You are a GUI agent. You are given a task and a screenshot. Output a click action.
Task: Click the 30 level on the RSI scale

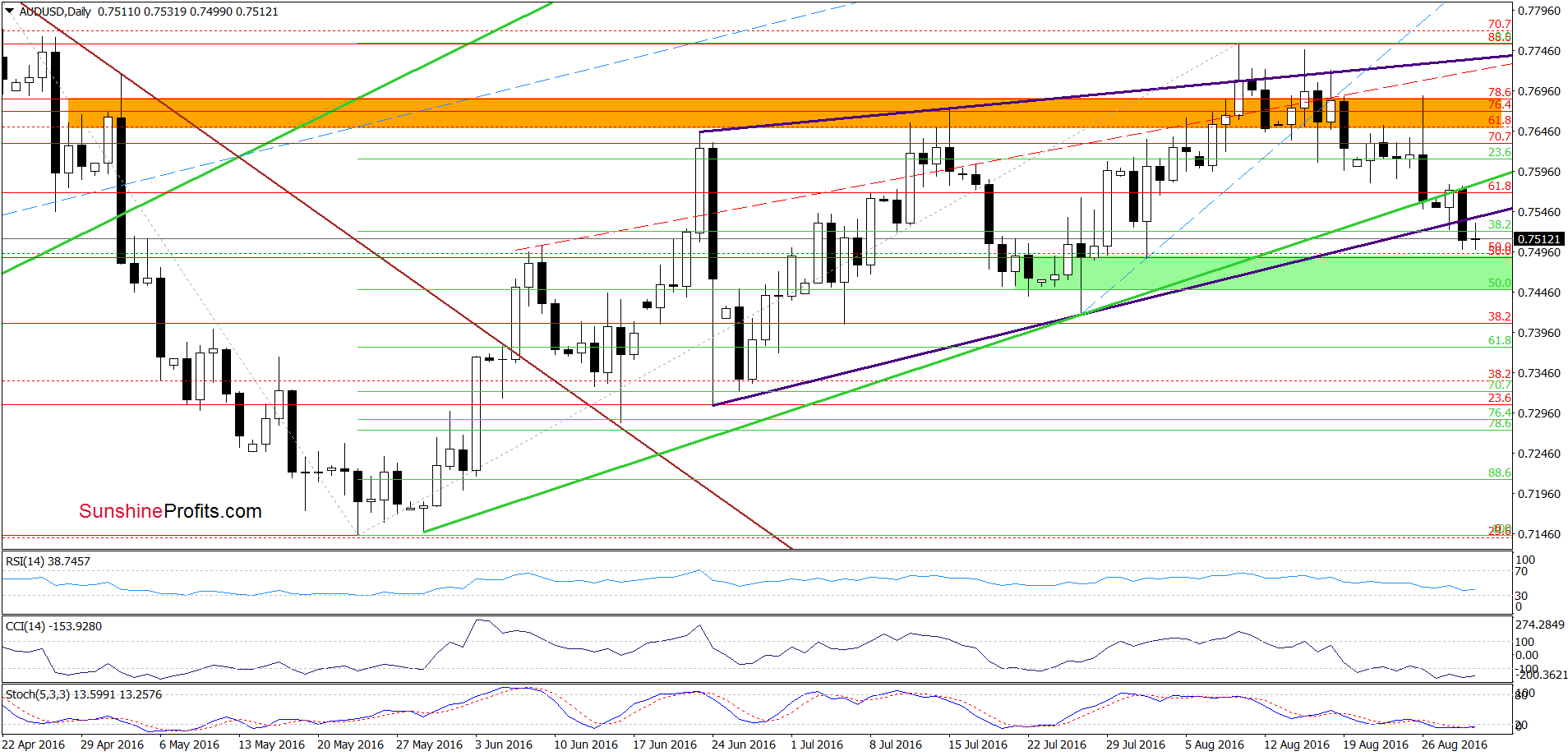click(x=1521, y=596)
